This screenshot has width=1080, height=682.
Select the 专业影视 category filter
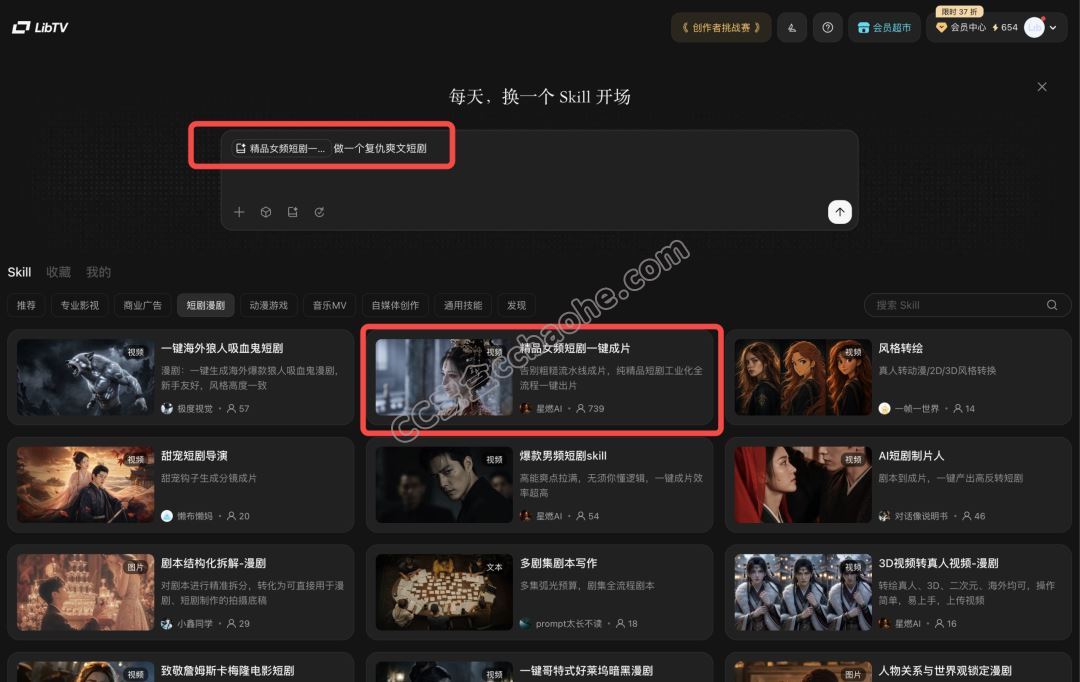(80, 305)
